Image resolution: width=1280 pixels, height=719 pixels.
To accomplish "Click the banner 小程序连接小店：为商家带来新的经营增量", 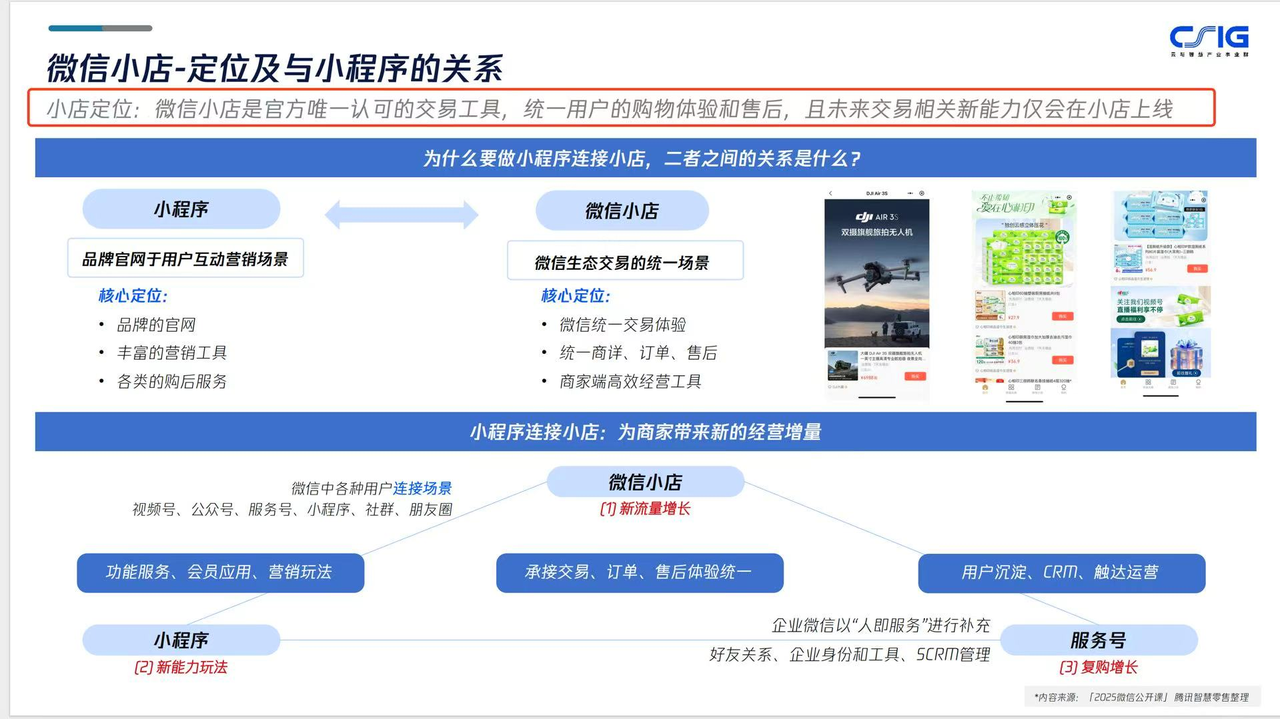I will (646, 432).
